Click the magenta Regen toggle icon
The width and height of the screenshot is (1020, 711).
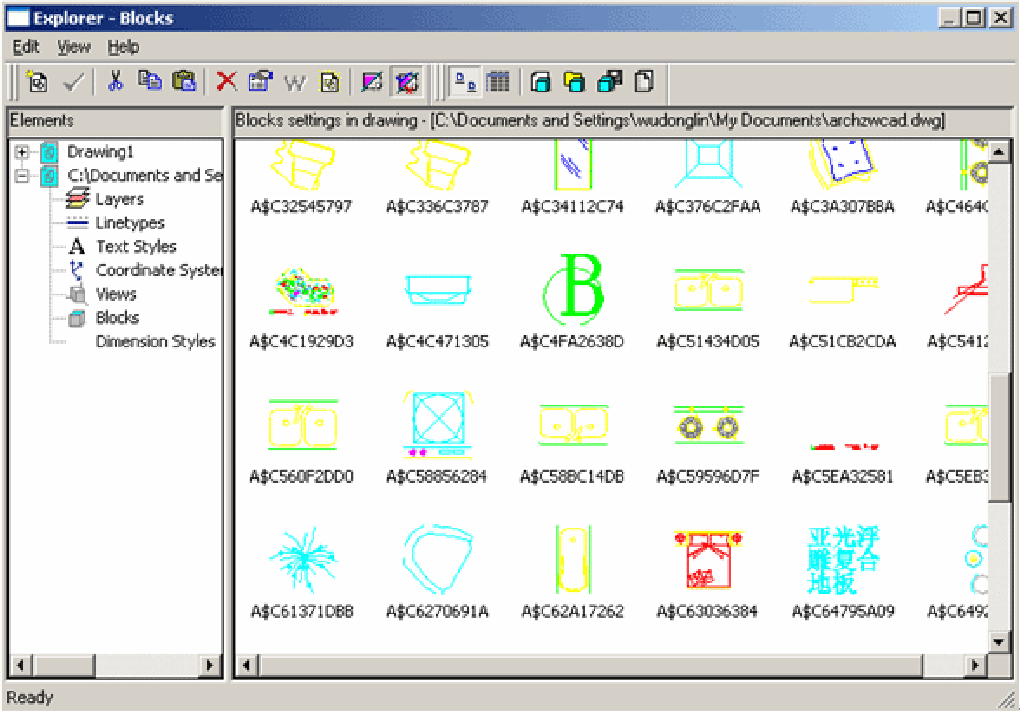[x=372, y=82]
